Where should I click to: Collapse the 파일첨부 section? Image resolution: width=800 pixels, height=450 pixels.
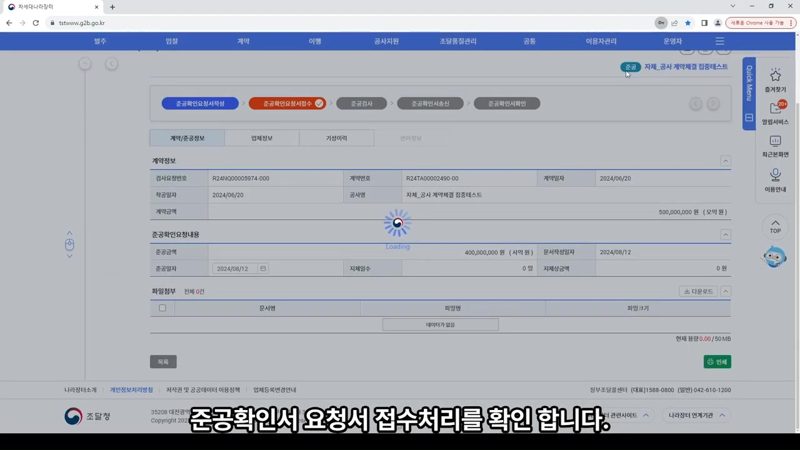tap(725, 291)
